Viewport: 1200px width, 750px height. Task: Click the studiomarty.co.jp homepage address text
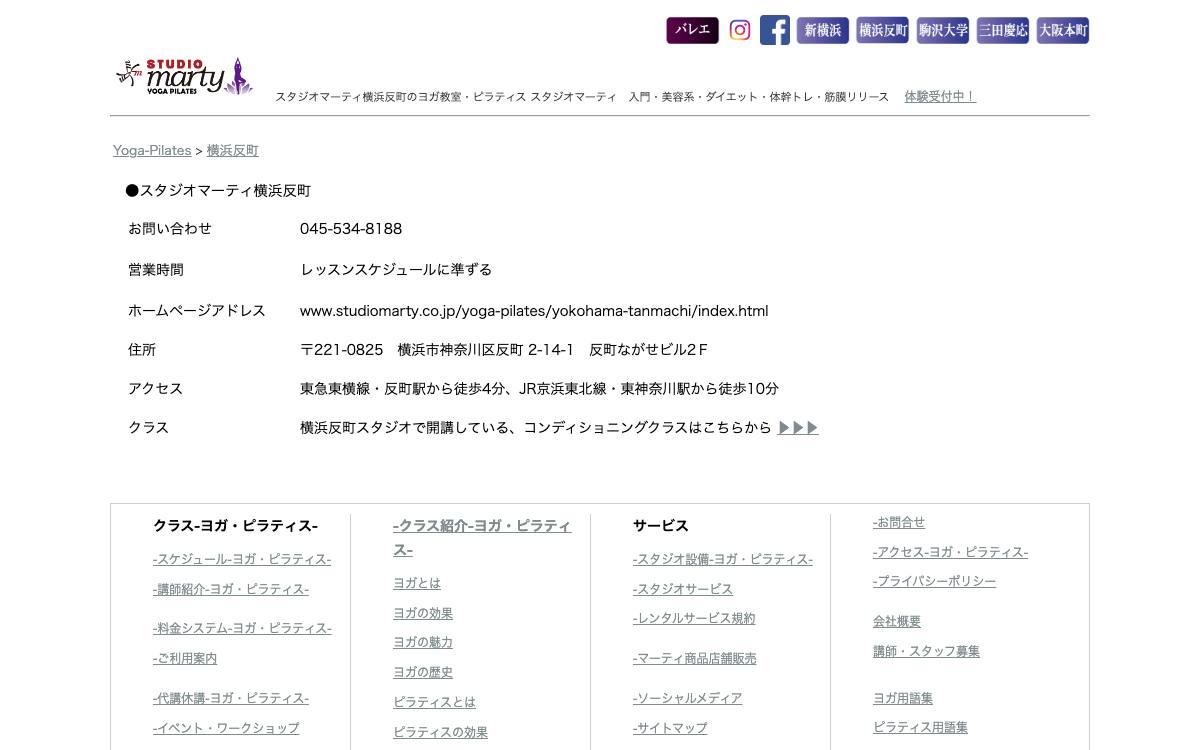tap(534, 311)
